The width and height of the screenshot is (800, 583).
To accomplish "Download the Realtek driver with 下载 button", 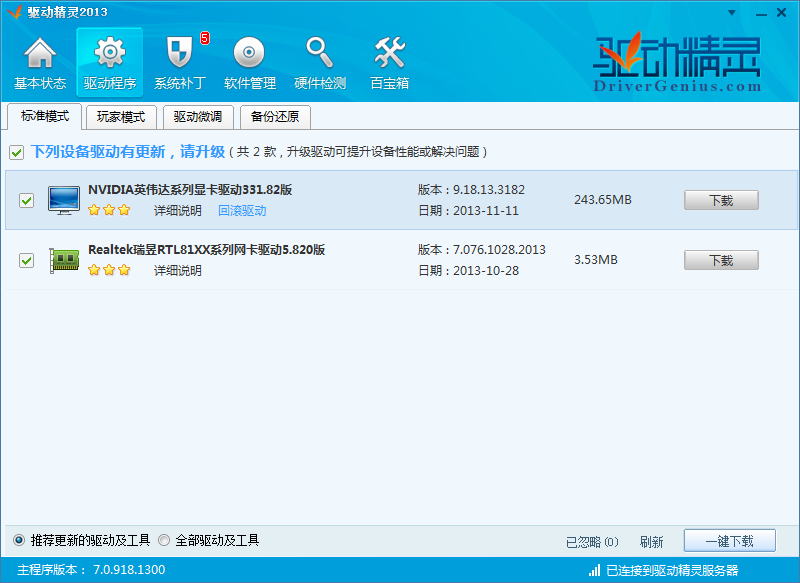I will (x=721, y=260).
